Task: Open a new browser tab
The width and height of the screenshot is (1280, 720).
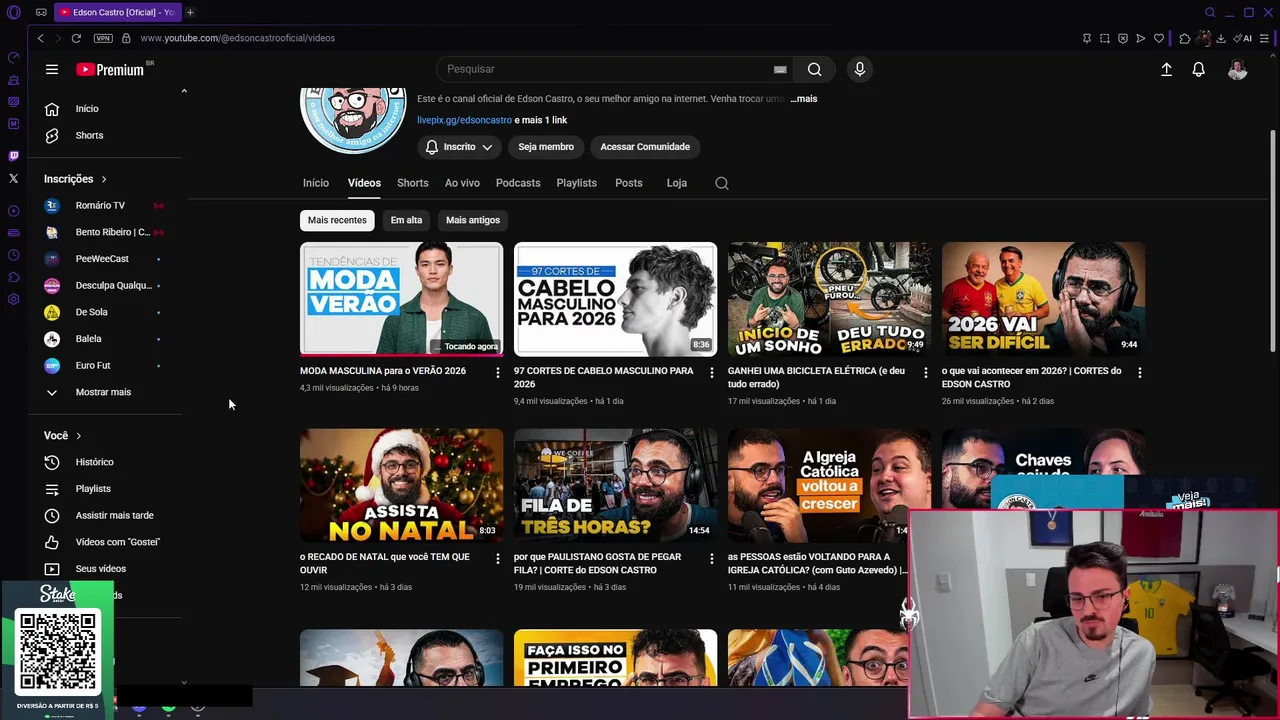Action: (x=190, y=12)
